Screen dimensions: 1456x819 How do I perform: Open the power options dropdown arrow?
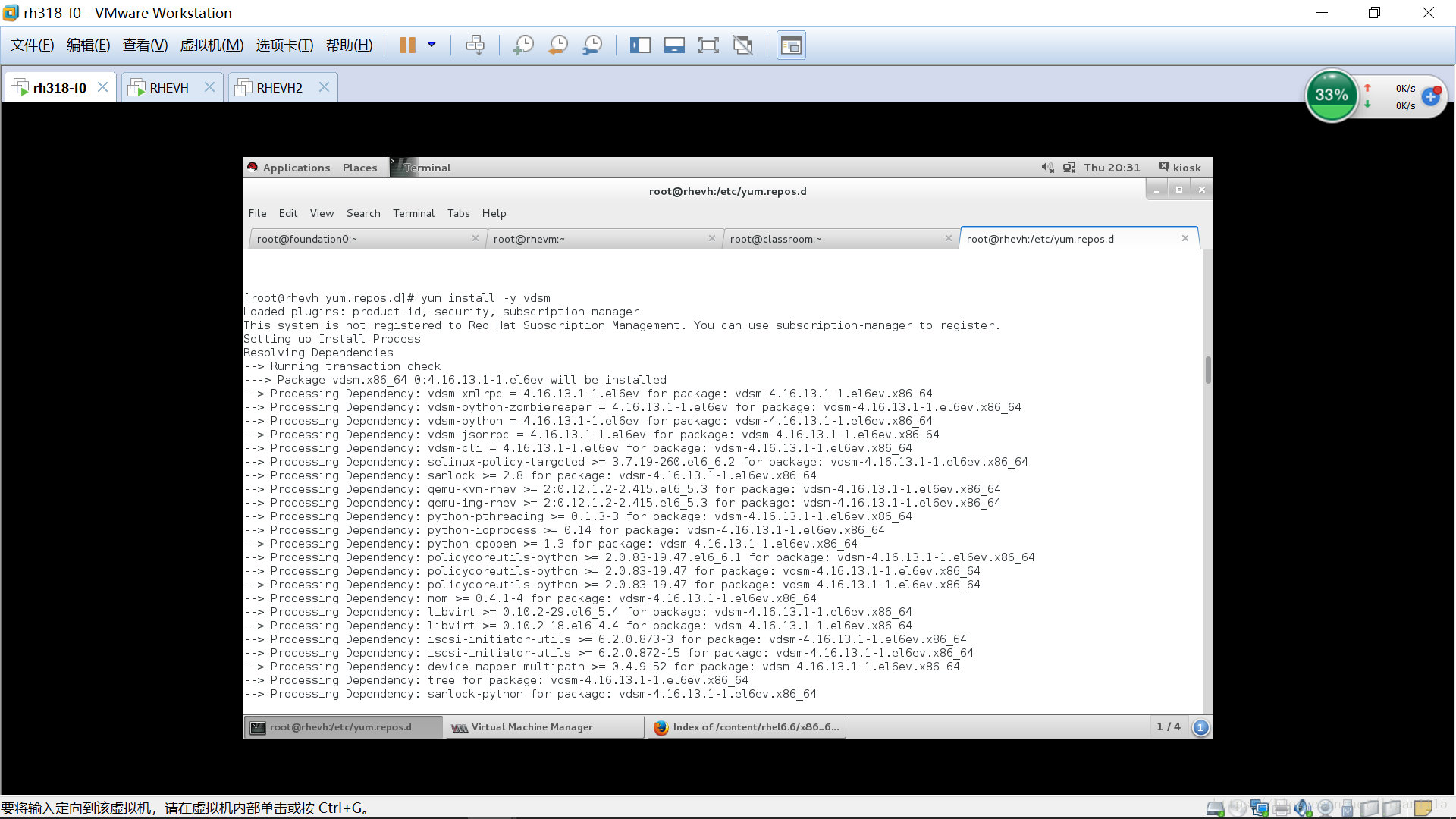(x=431, y=45)
